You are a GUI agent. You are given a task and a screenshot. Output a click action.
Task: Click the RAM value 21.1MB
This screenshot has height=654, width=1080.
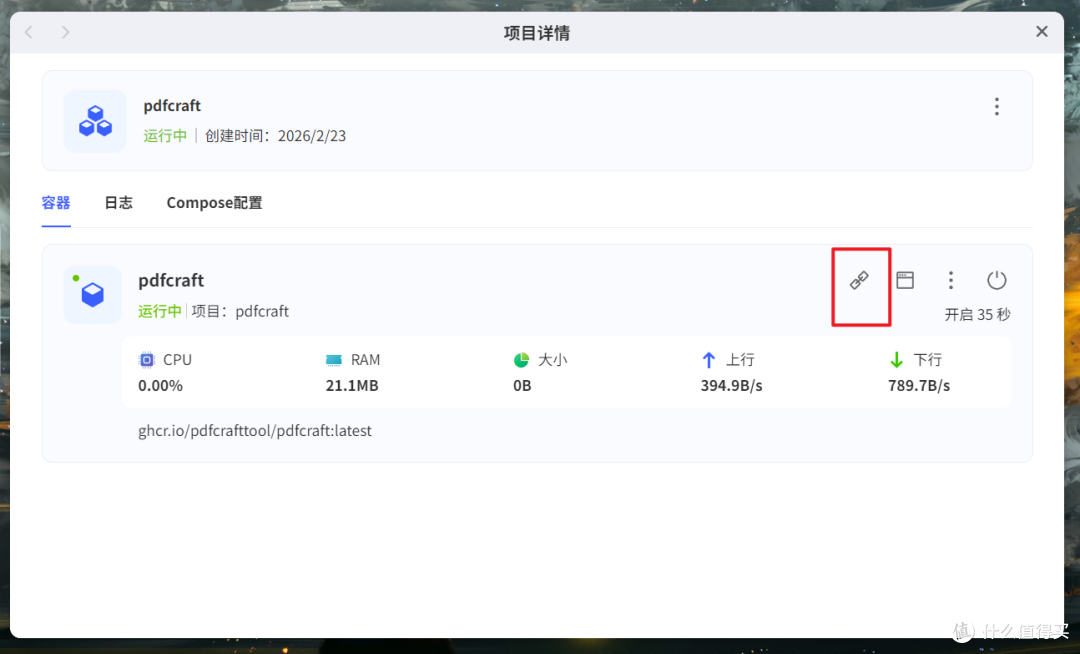(352, 386)
